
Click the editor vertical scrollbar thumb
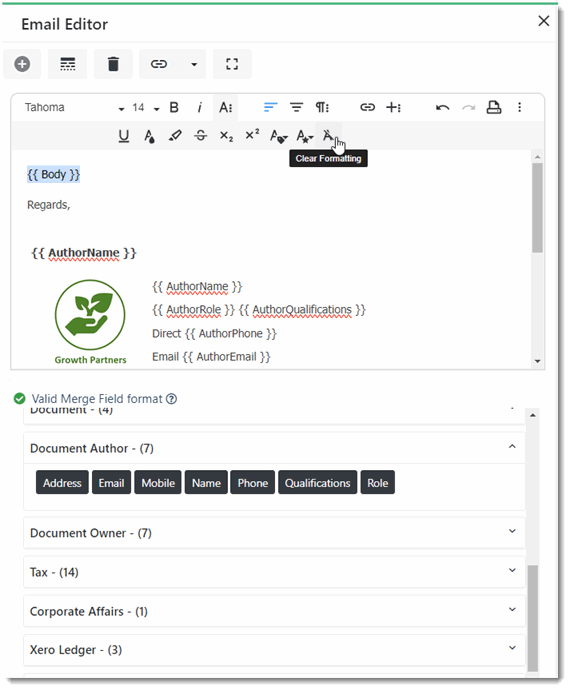click(537, 208)
